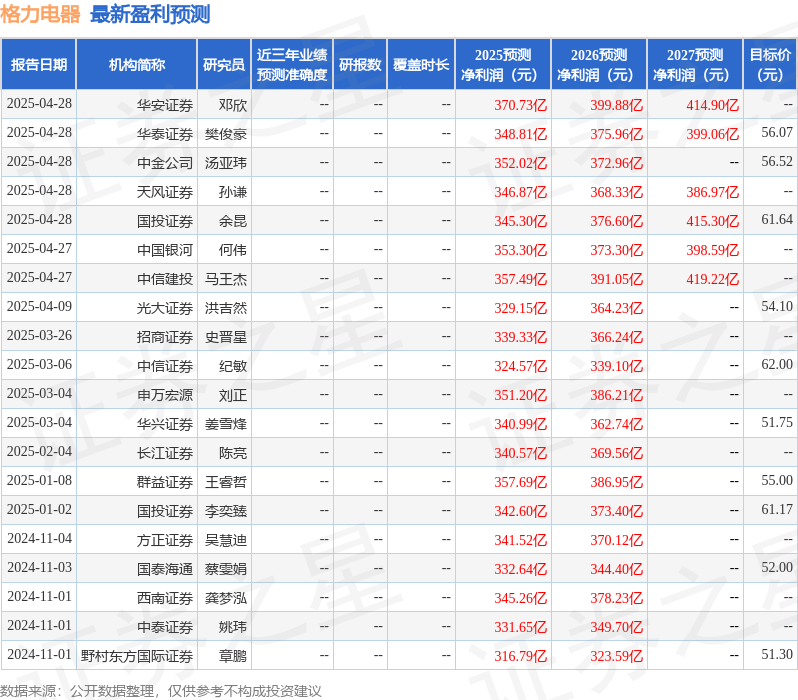
Task: Select the 覆盖时长 column header
Action: tap(421, 65)
